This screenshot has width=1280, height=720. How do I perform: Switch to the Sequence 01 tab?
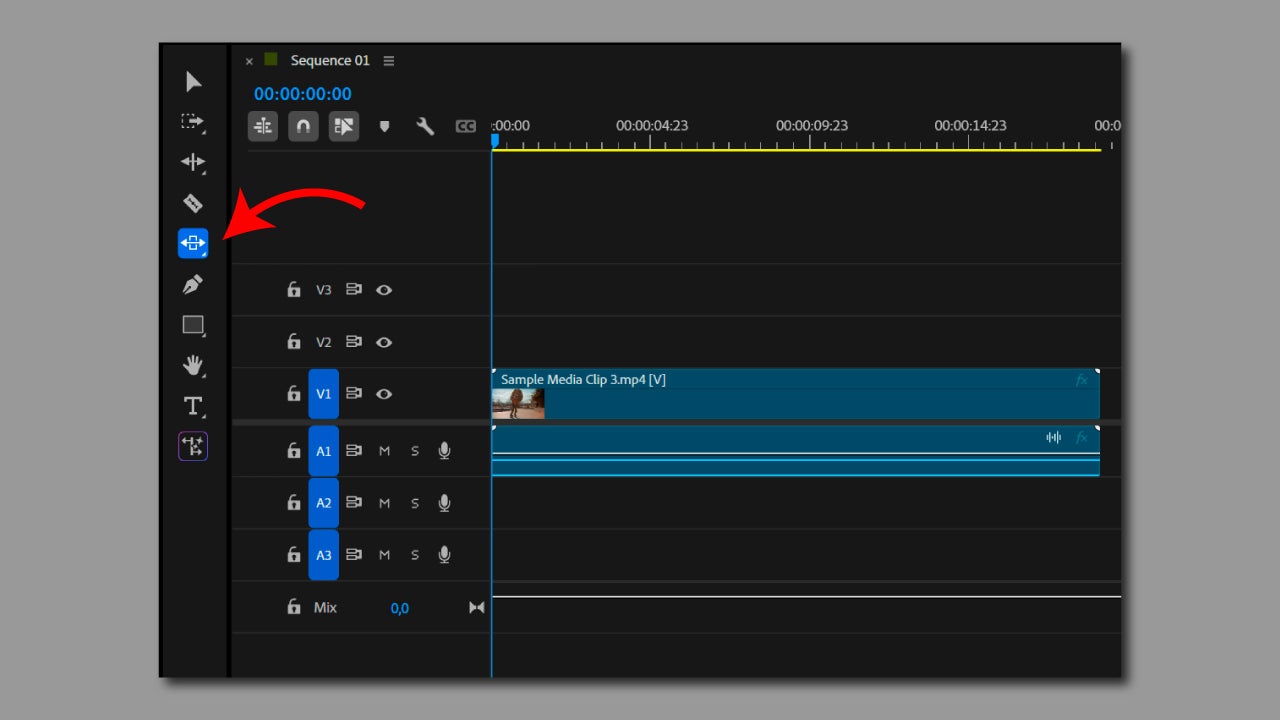pos(329,61)
